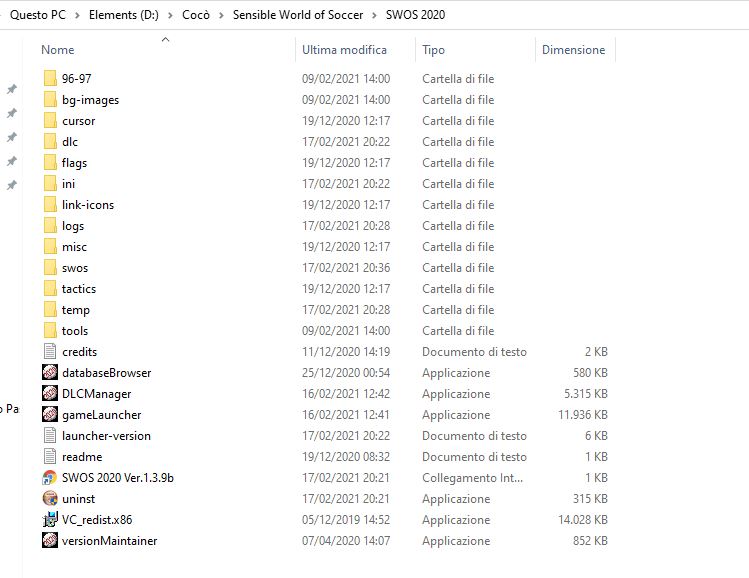
Task: Expand the breadcrumb chevron after Elements (D:)
Action: 171,15
